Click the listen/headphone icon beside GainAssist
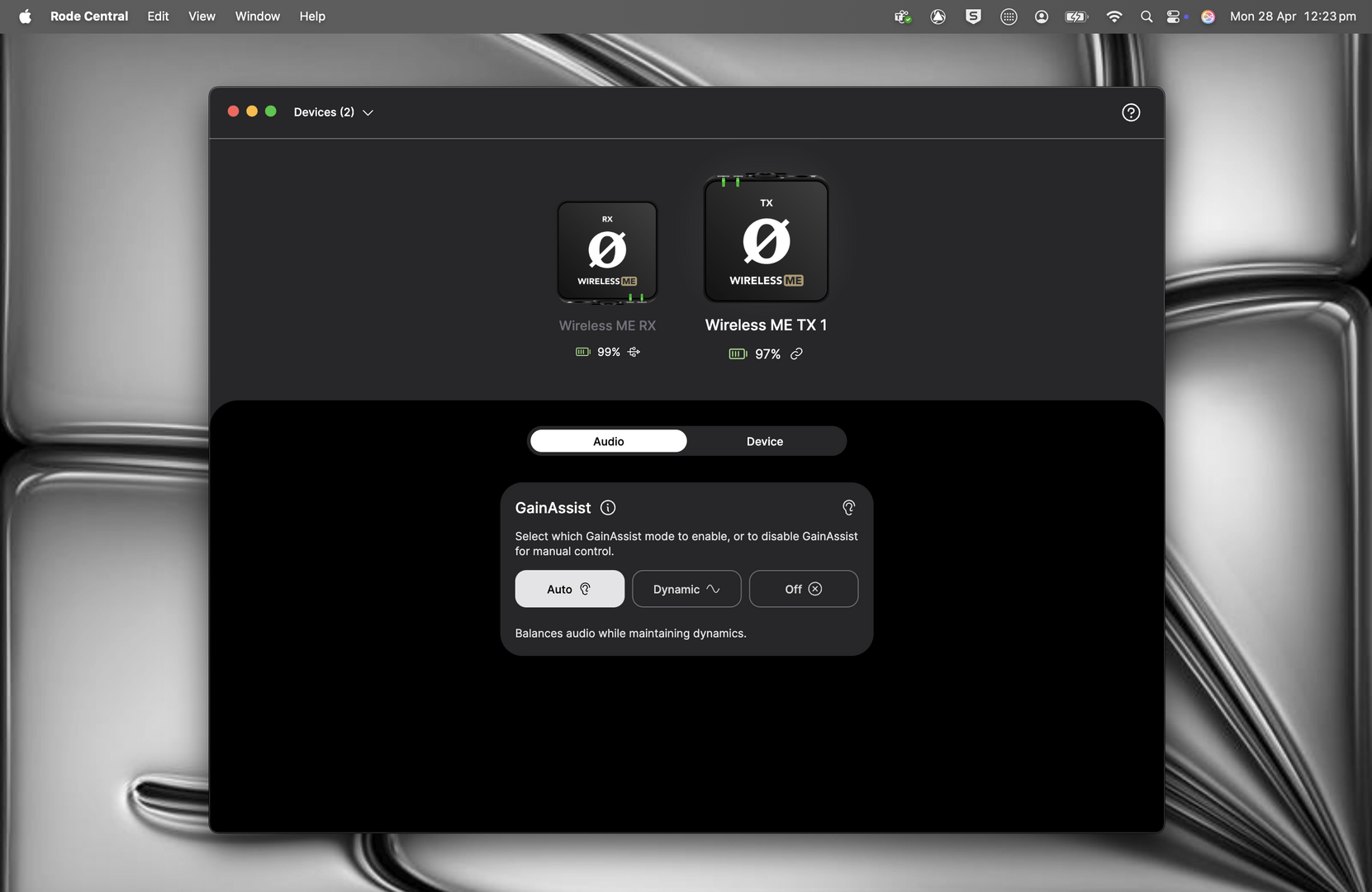The image size is (1372, 892). pos(848,507)
